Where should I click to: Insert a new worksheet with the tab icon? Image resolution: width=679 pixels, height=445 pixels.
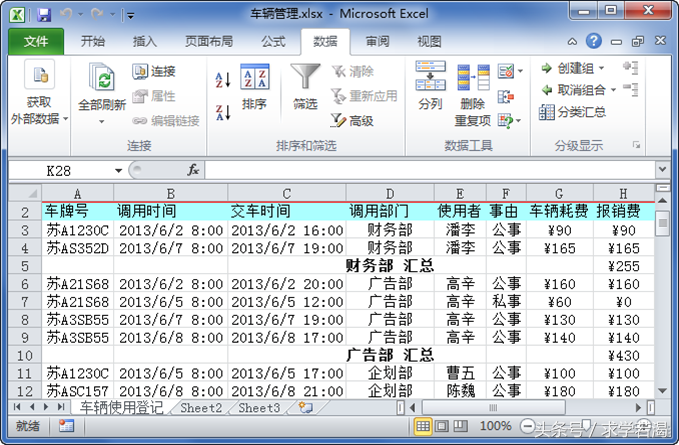pyautogui.click(x=305, y=407)
